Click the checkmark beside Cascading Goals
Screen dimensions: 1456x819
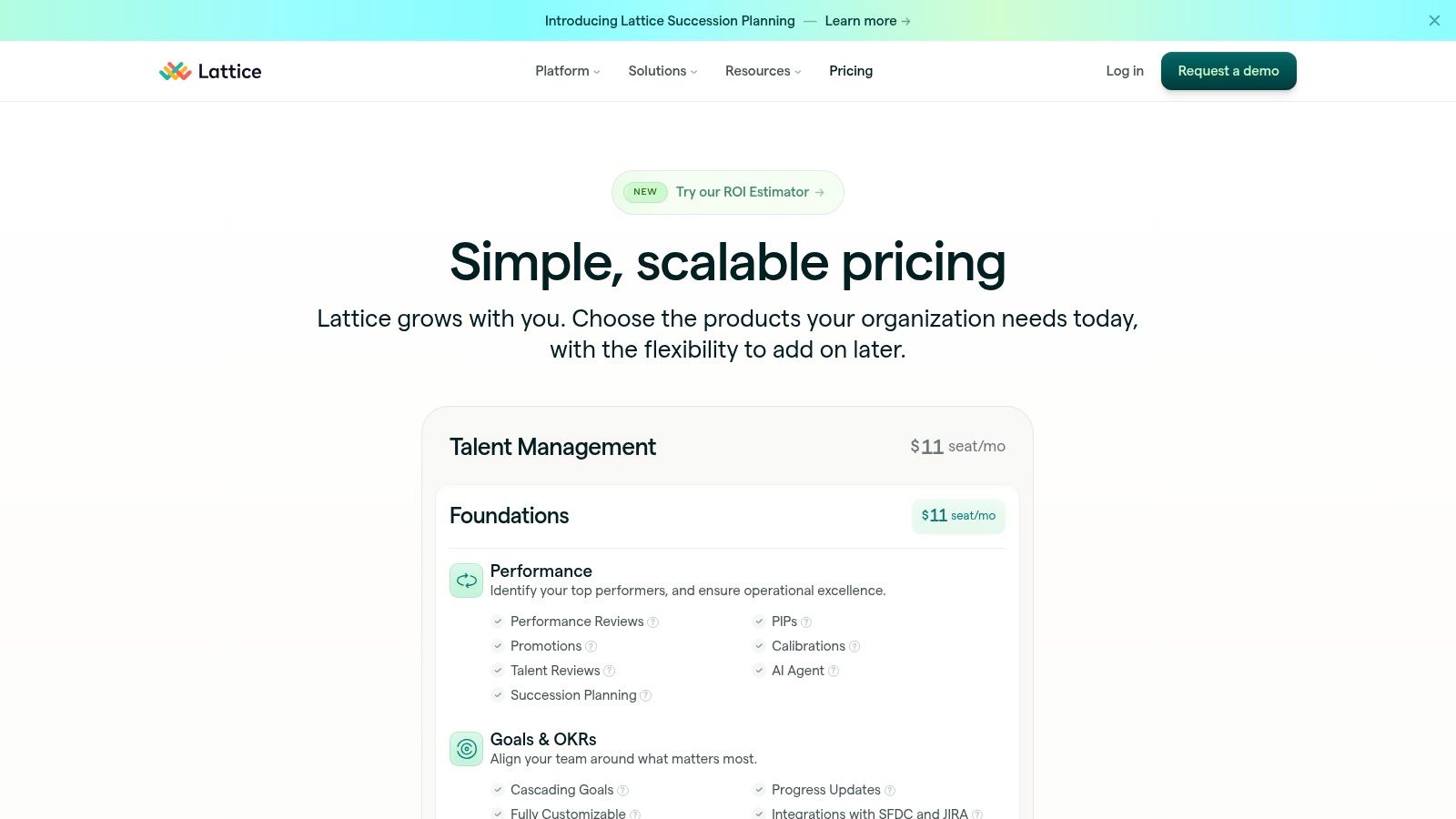499,790
